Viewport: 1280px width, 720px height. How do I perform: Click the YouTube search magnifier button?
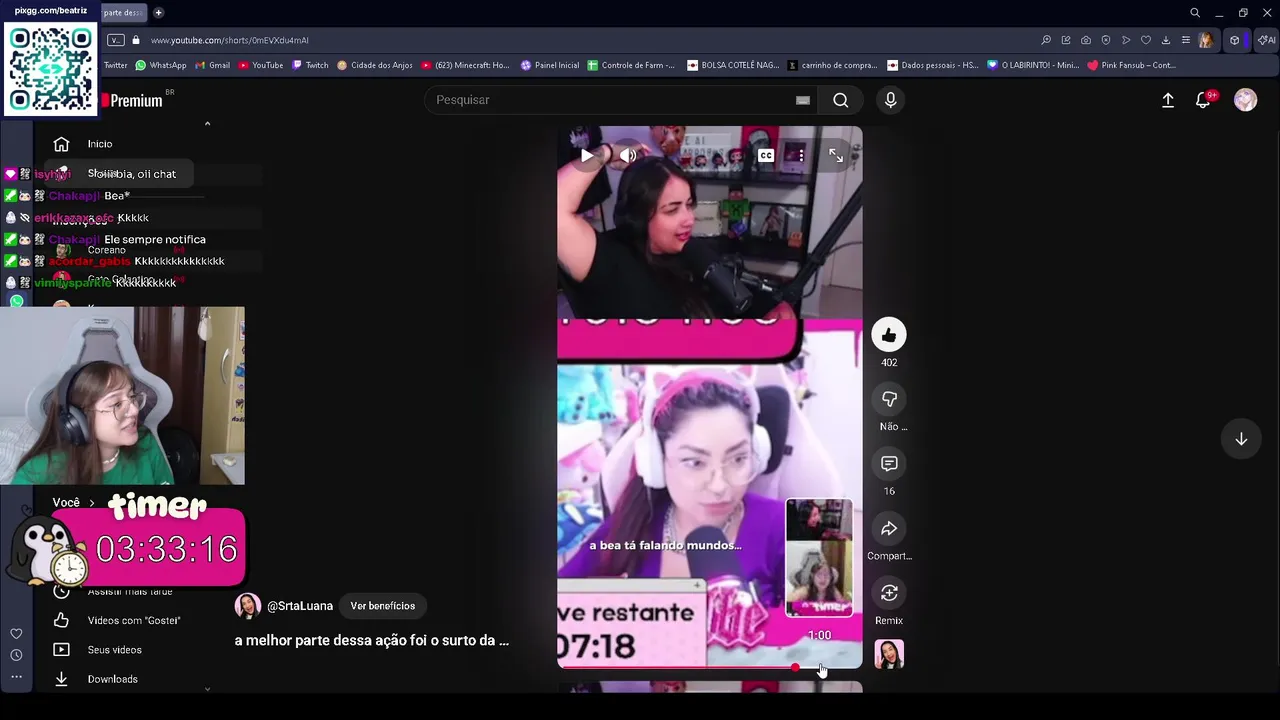(840, 100)
